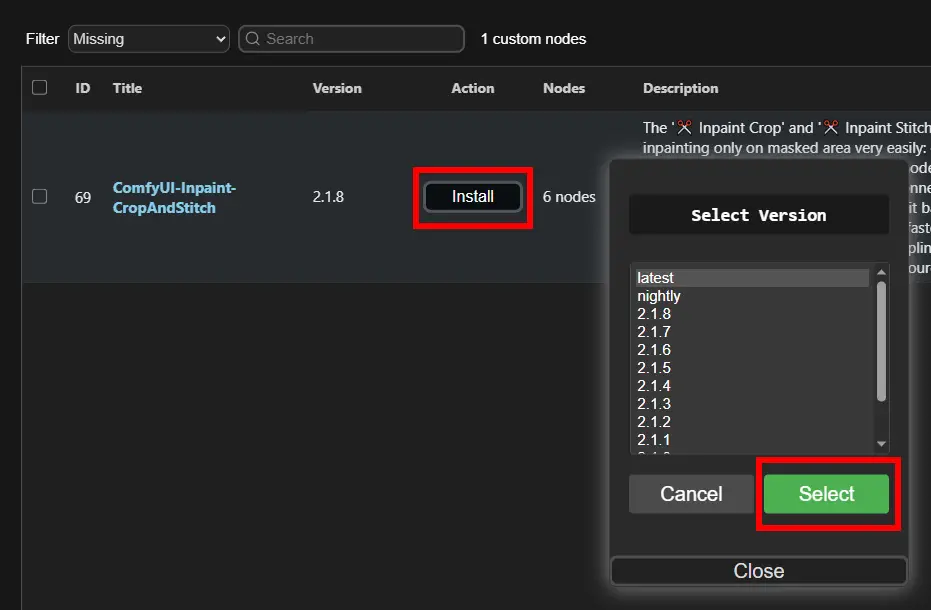Viewport: 931px width, 610px height.
Task: Sort by the Version column header
Action: tap(337, 88)
